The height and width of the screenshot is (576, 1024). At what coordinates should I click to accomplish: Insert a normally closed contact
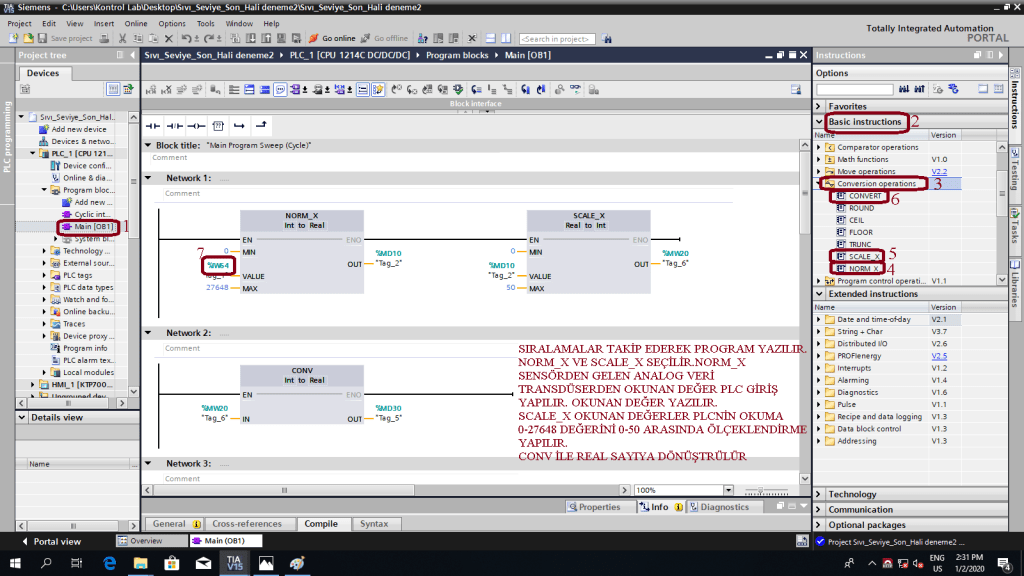coord(174,126)
